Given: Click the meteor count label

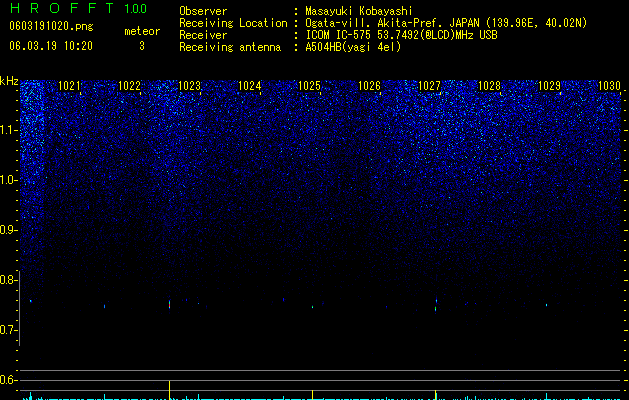Looking at the screenshot, I should [x=142, y=31].
